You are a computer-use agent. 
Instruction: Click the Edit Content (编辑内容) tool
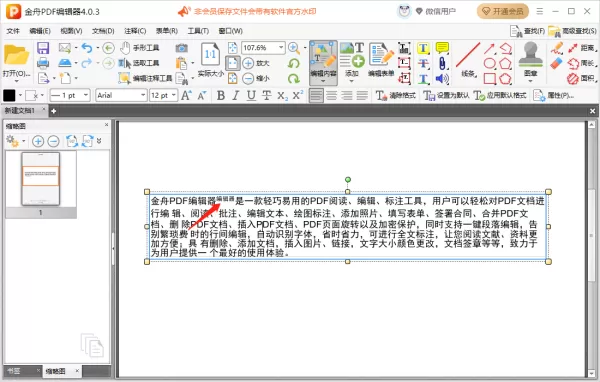(323, 62)
